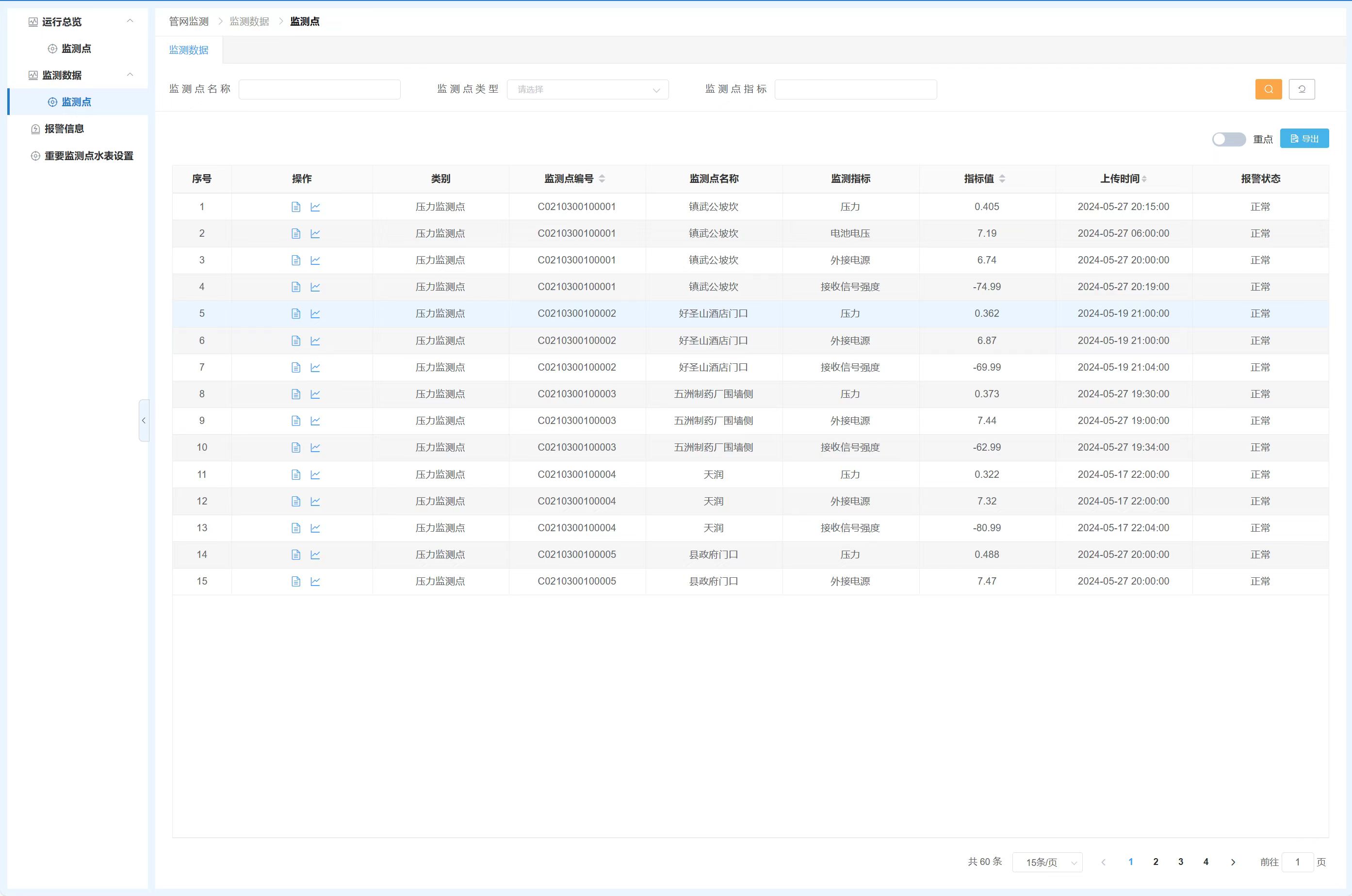The image size is (1352, 896).
Task: Collapse the 监测数据 sidebar section
Action: 130,75
